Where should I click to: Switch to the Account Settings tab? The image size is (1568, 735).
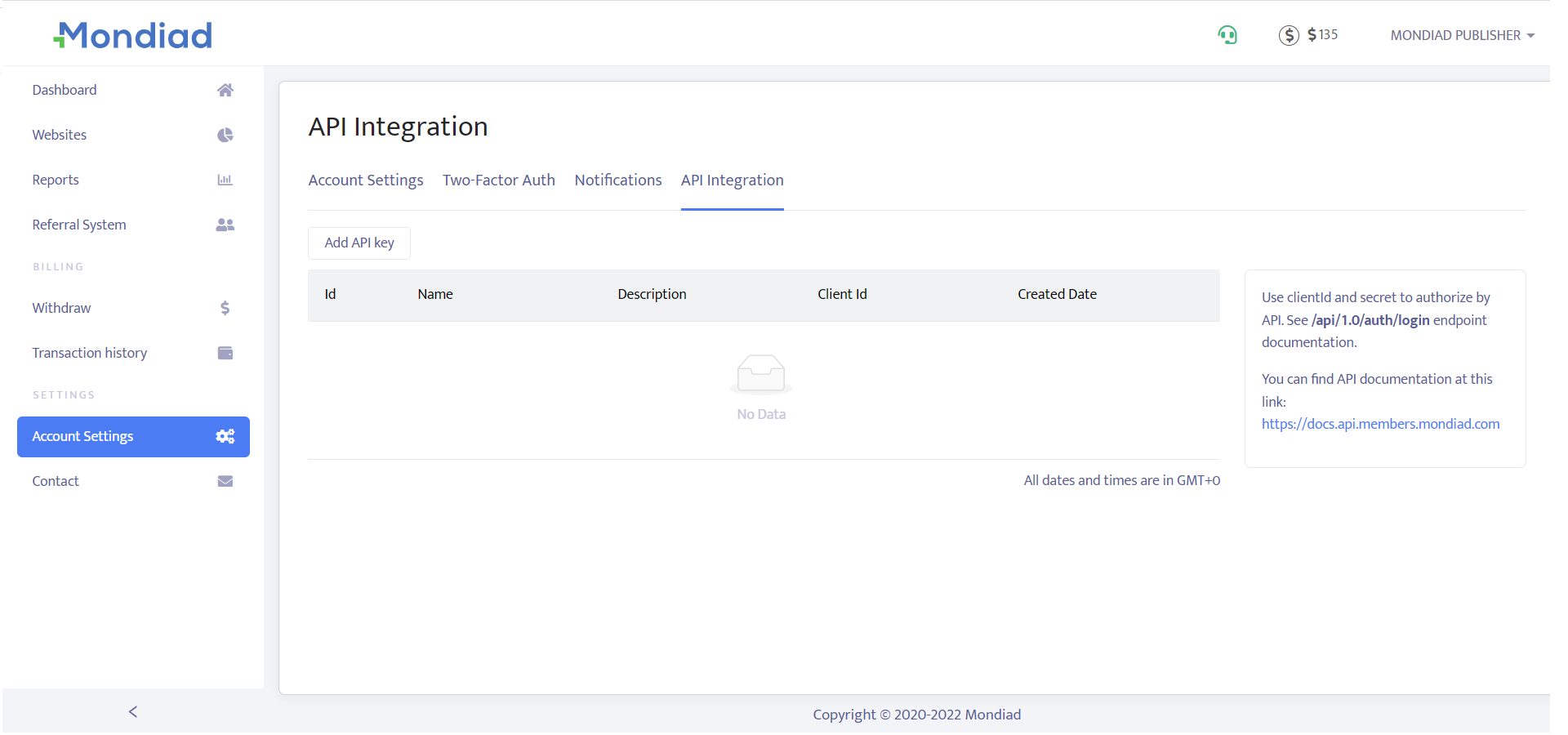pyautogui.click(x=366, y=180)
